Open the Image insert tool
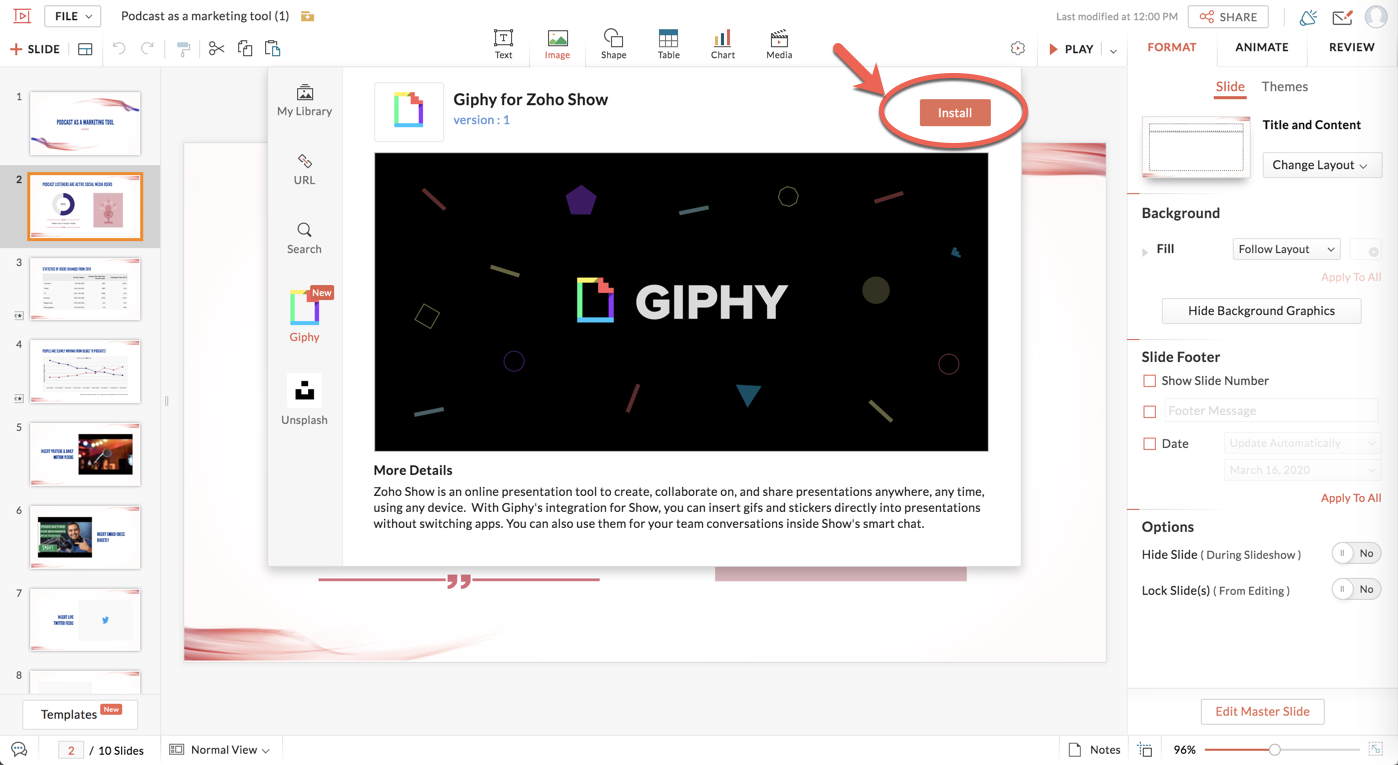 click(557, 44)
